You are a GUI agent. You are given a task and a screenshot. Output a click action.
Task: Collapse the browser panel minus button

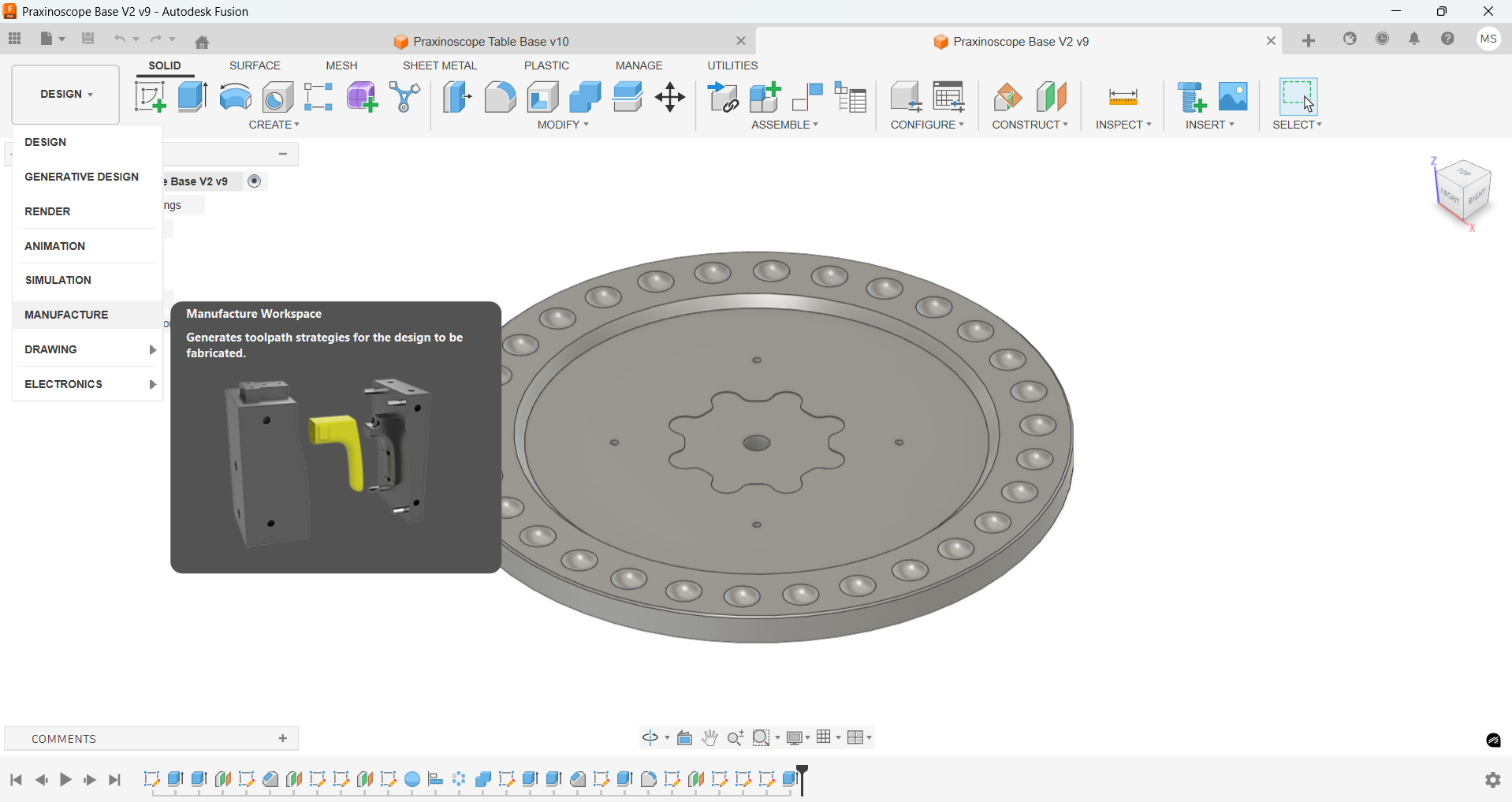pos(283,154)
